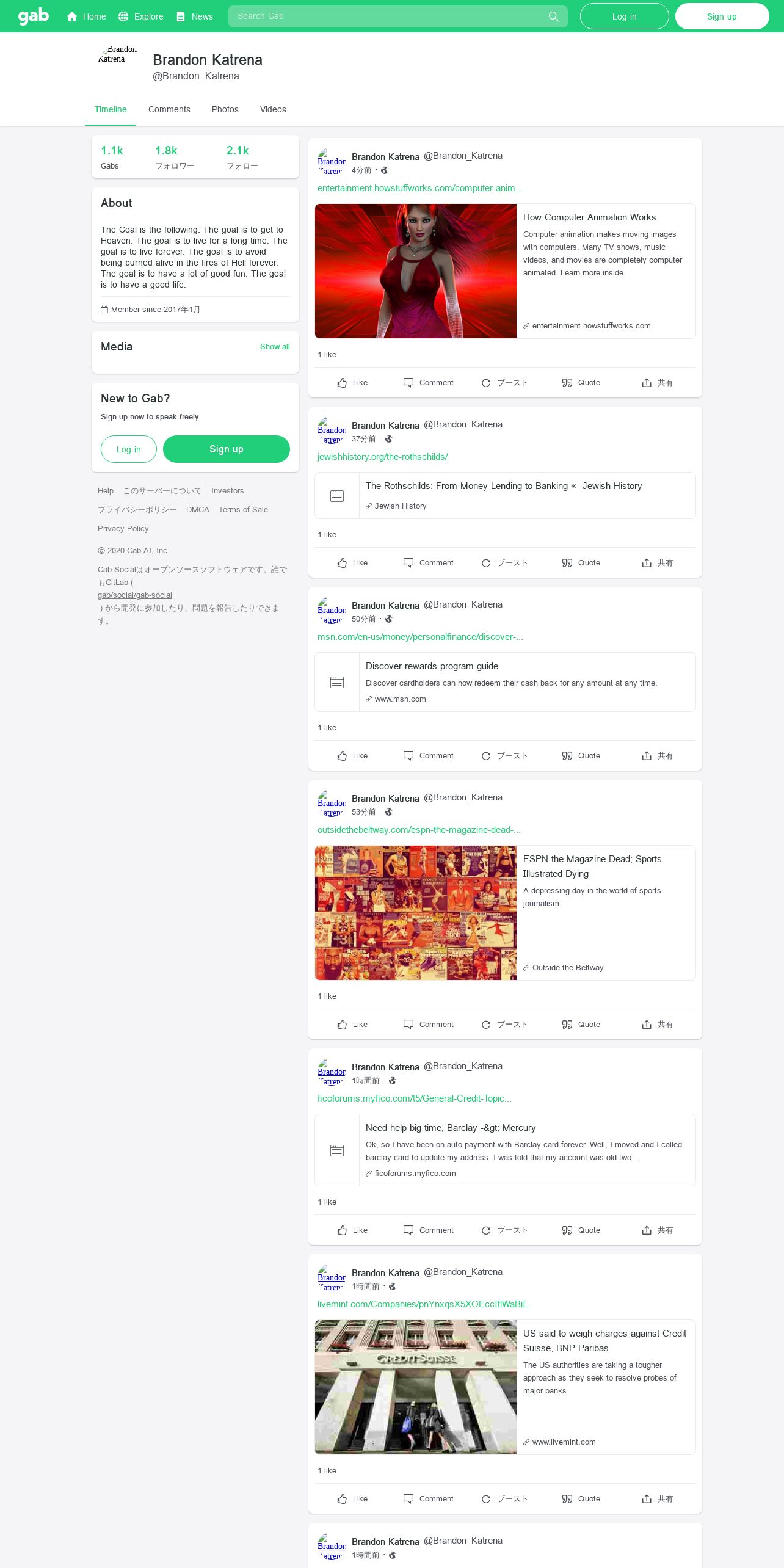Open jewishhistory.org/the-rothschilds/ link
Screen dimensions: 784x1568
(383, 457)
